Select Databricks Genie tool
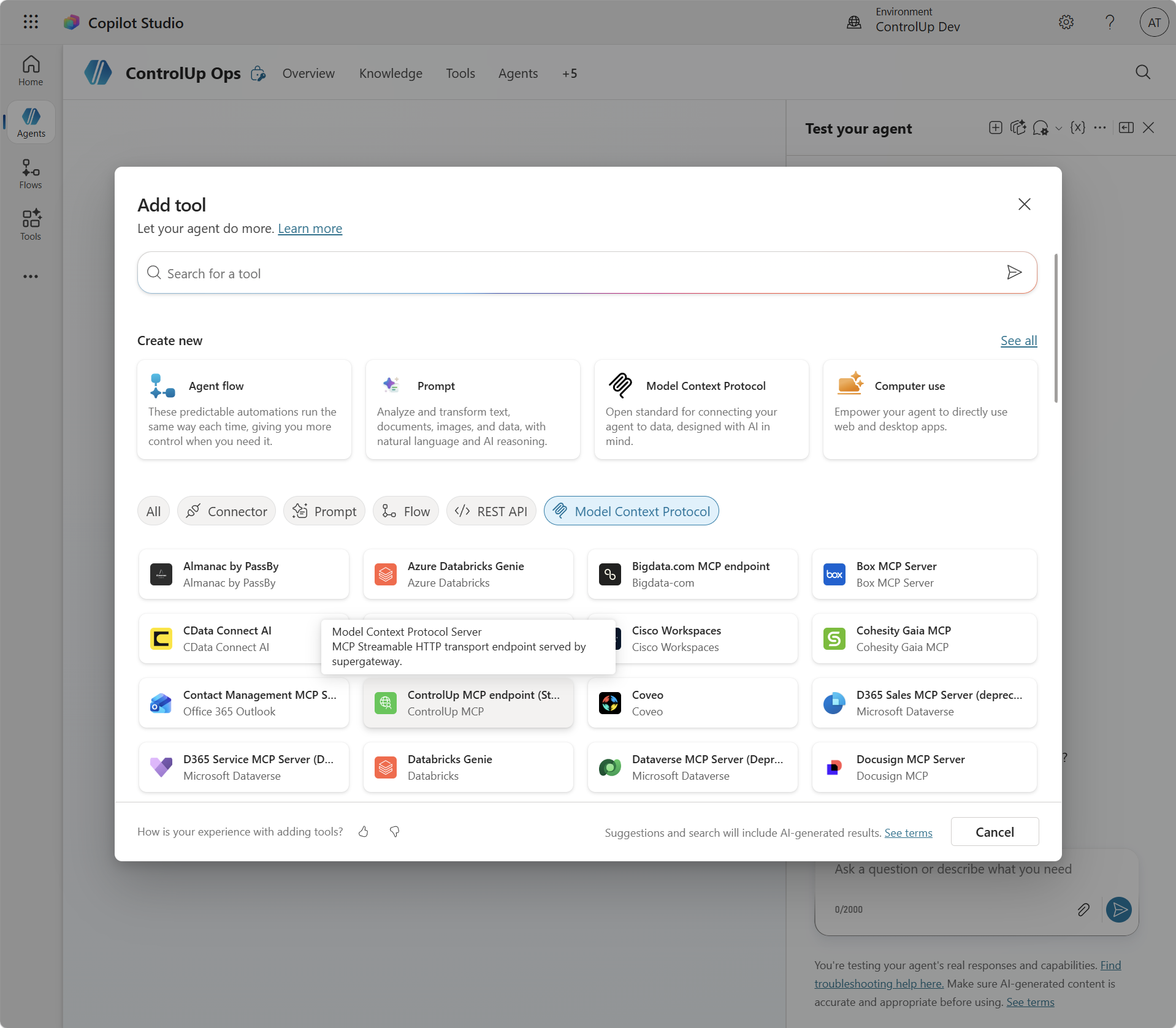This screenshot has width=1176, height=1028. [x=468, y=767]
